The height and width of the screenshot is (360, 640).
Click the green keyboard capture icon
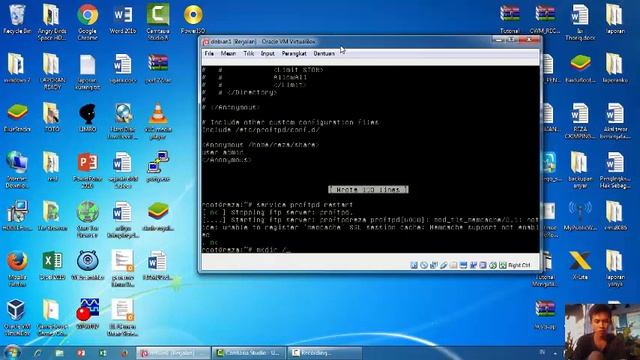tap(502, 265)
